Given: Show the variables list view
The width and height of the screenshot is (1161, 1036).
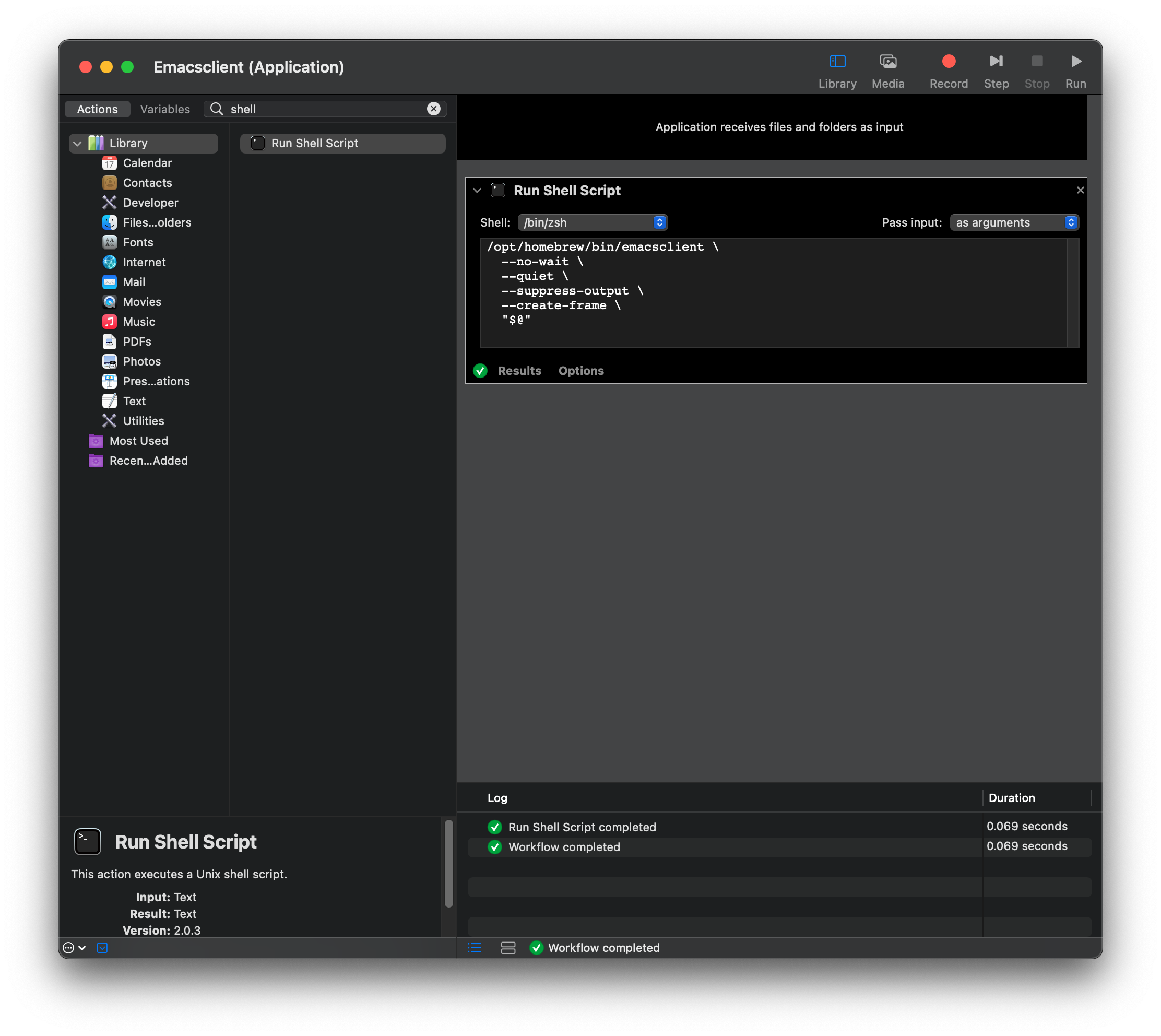Looking at the screenshot, I should point(508,948).
